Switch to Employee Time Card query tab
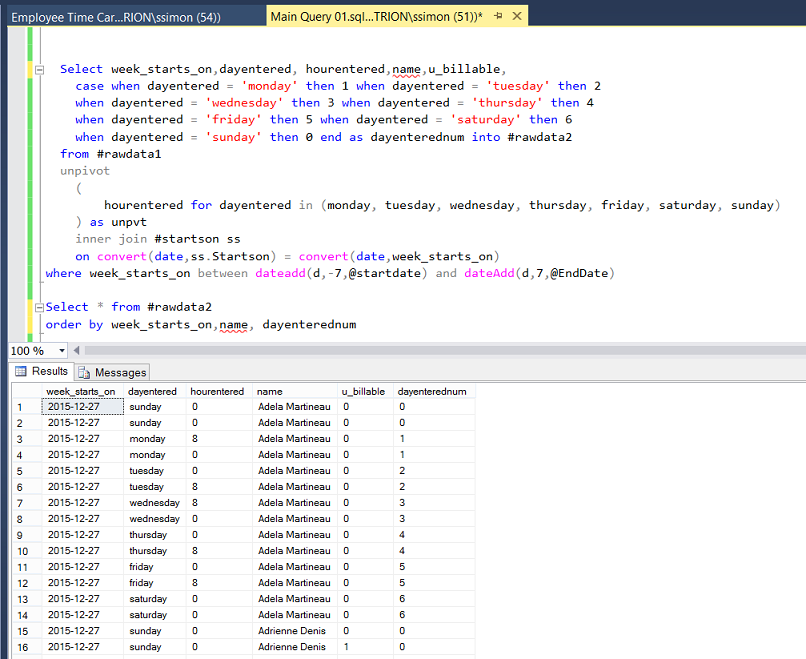This screenshot has height=659, width=806. tap(116, 17)
